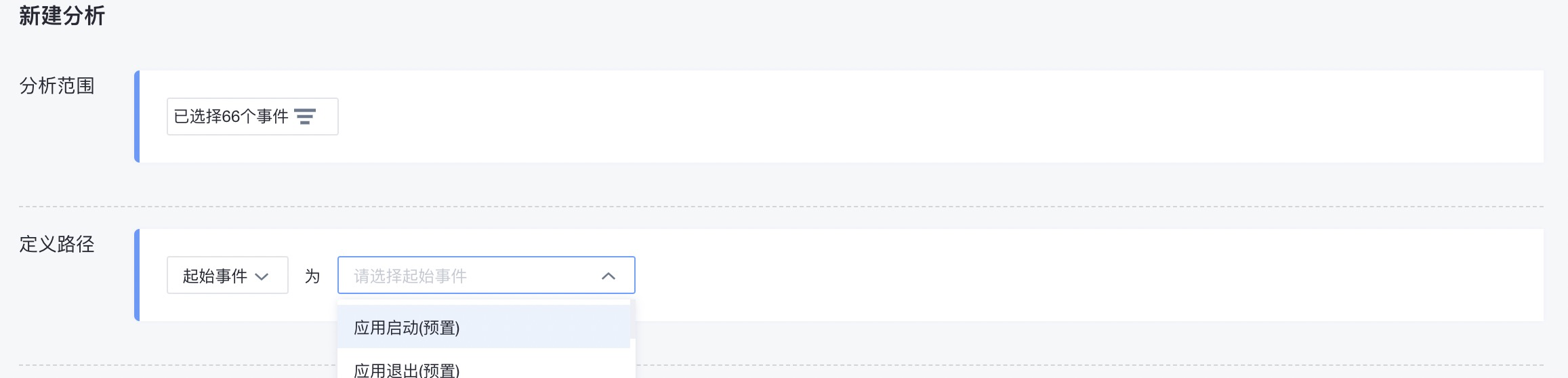This screenshot has width=1568, height=378.
Task: Open the 请选择起始事件 combo box
Action: 487,275
